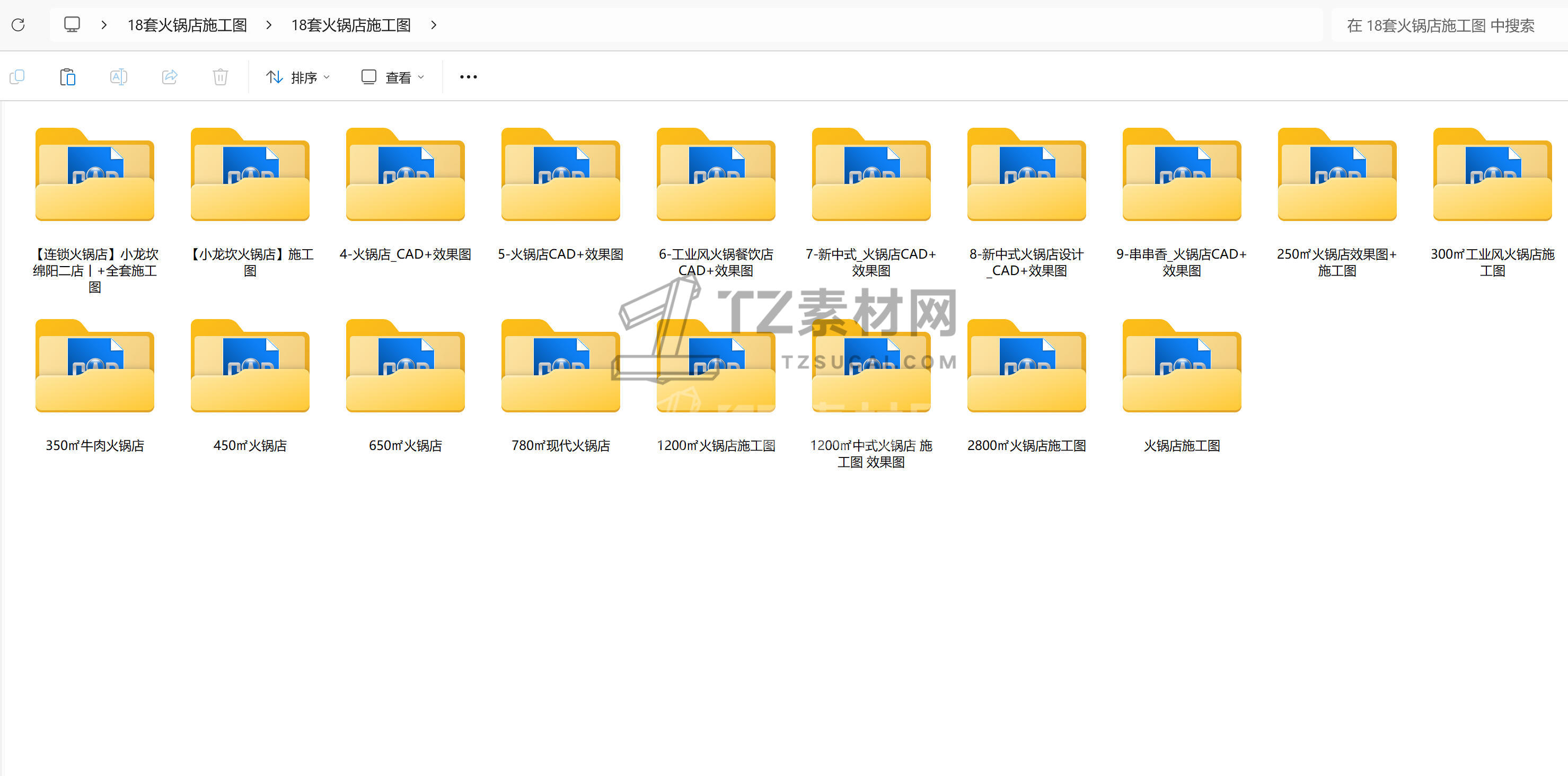Expand chevron after the monitor icon
1568x776 pixels.
tap(104, 25)
